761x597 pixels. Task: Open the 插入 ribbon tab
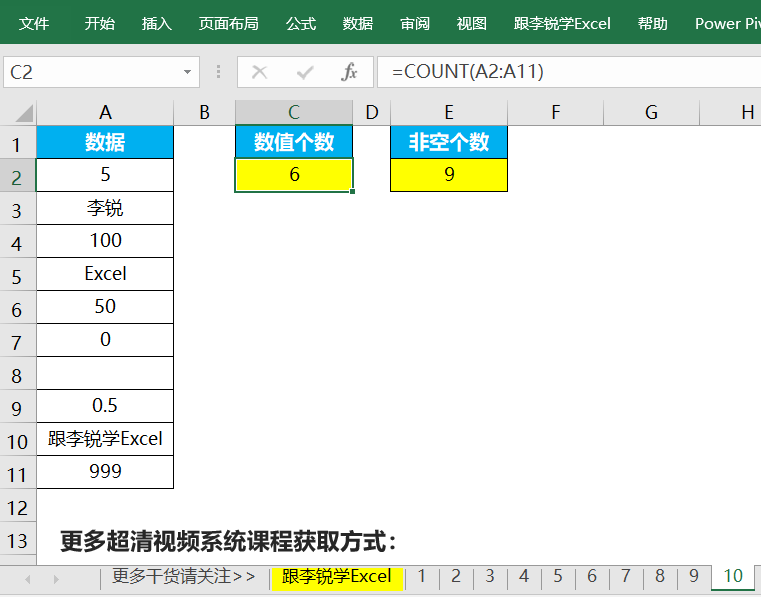click(157, 23)
